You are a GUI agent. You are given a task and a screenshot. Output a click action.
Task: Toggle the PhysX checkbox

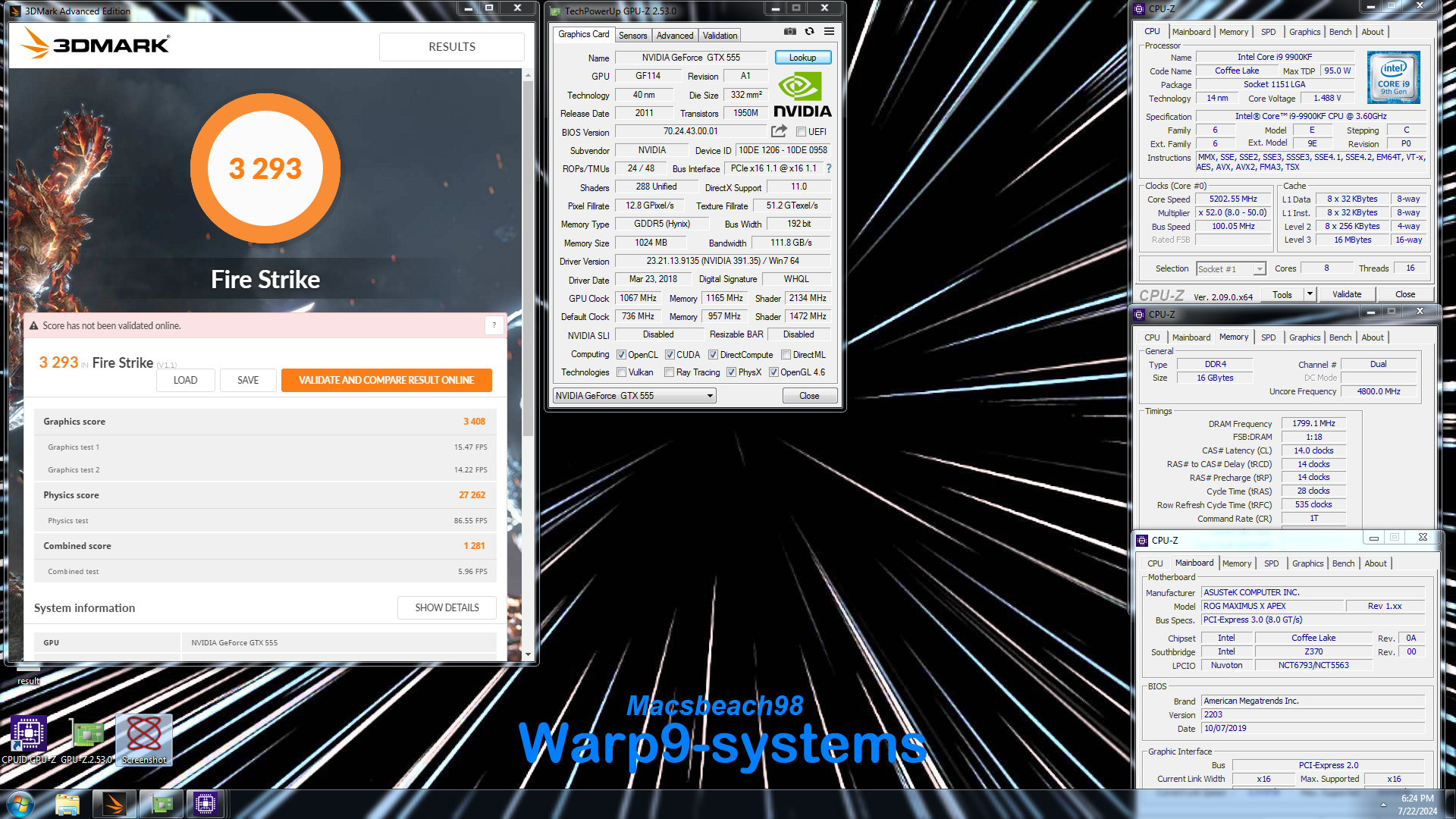(731, 372)
